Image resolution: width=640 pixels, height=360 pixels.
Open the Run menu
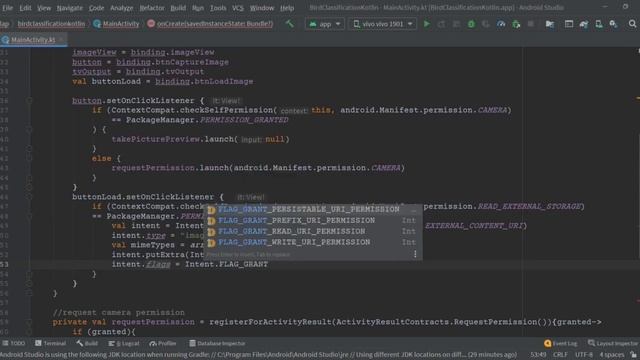point(198,8)
